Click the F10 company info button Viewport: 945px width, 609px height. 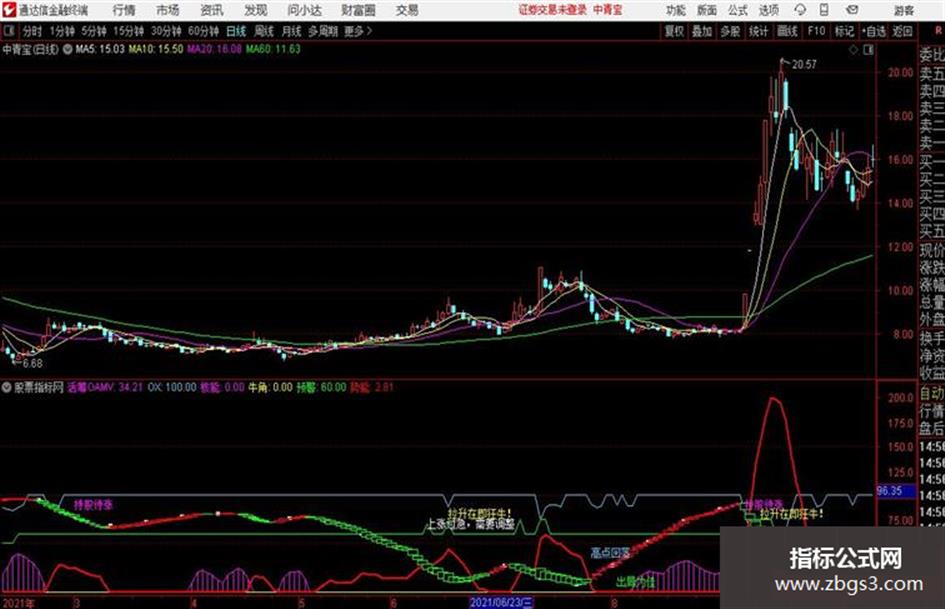817,31
